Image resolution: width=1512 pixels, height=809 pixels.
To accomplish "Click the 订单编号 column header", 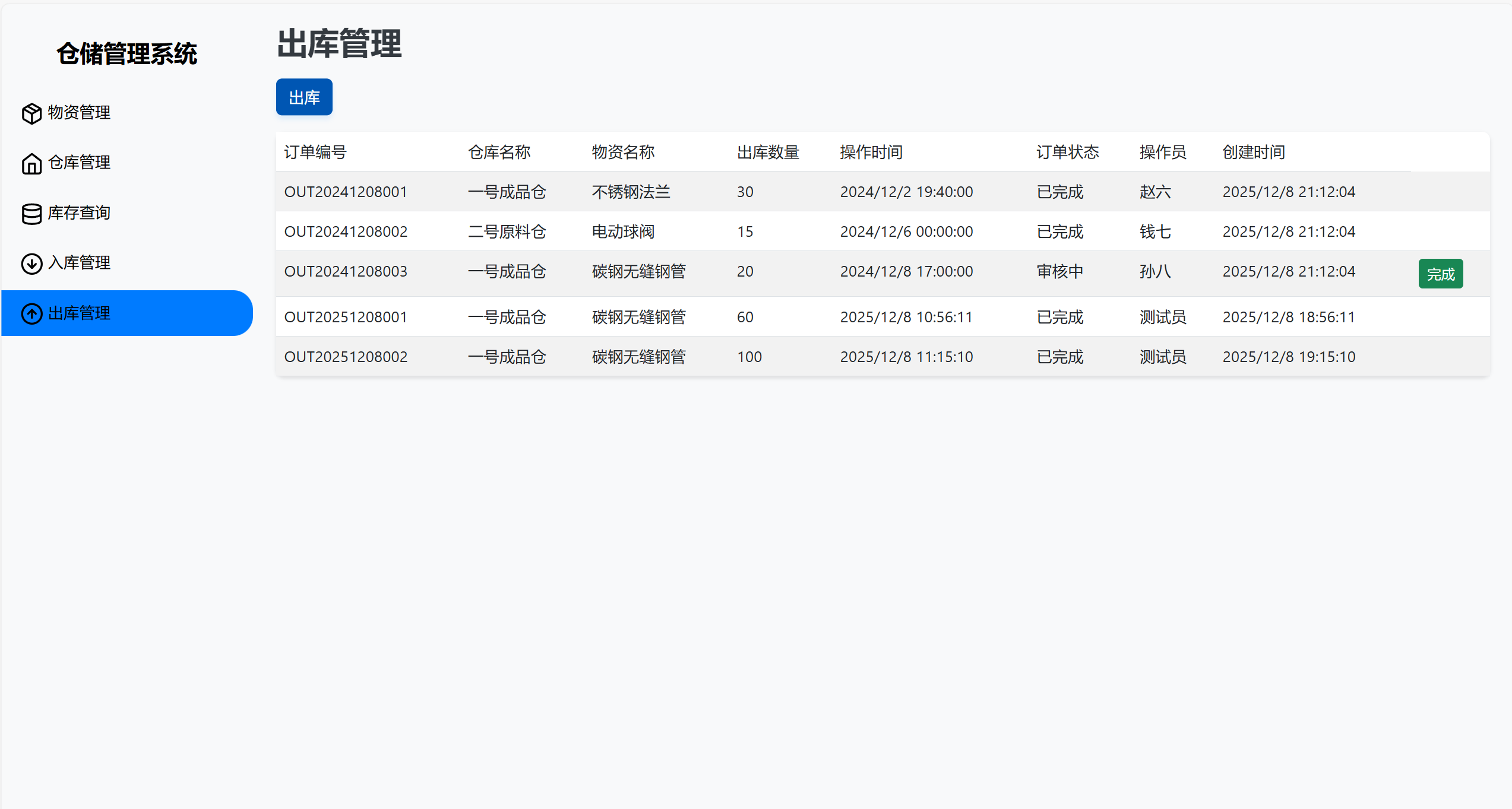I will click(315, 152).
